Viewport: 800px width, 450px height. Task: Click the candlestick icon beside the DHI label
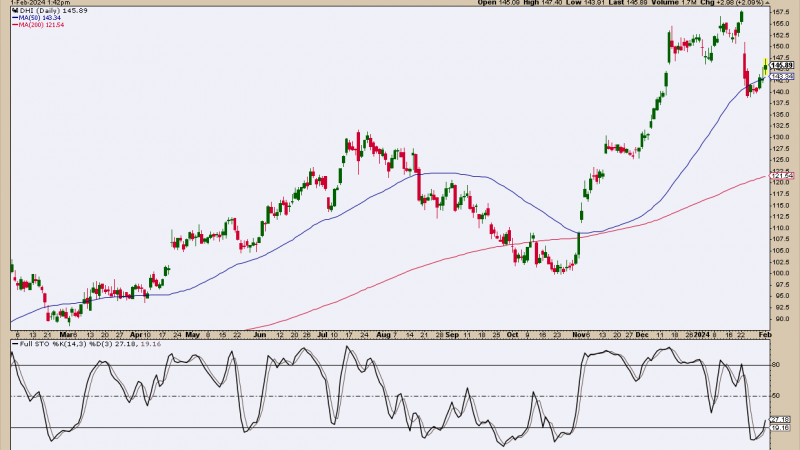(15, 10)
